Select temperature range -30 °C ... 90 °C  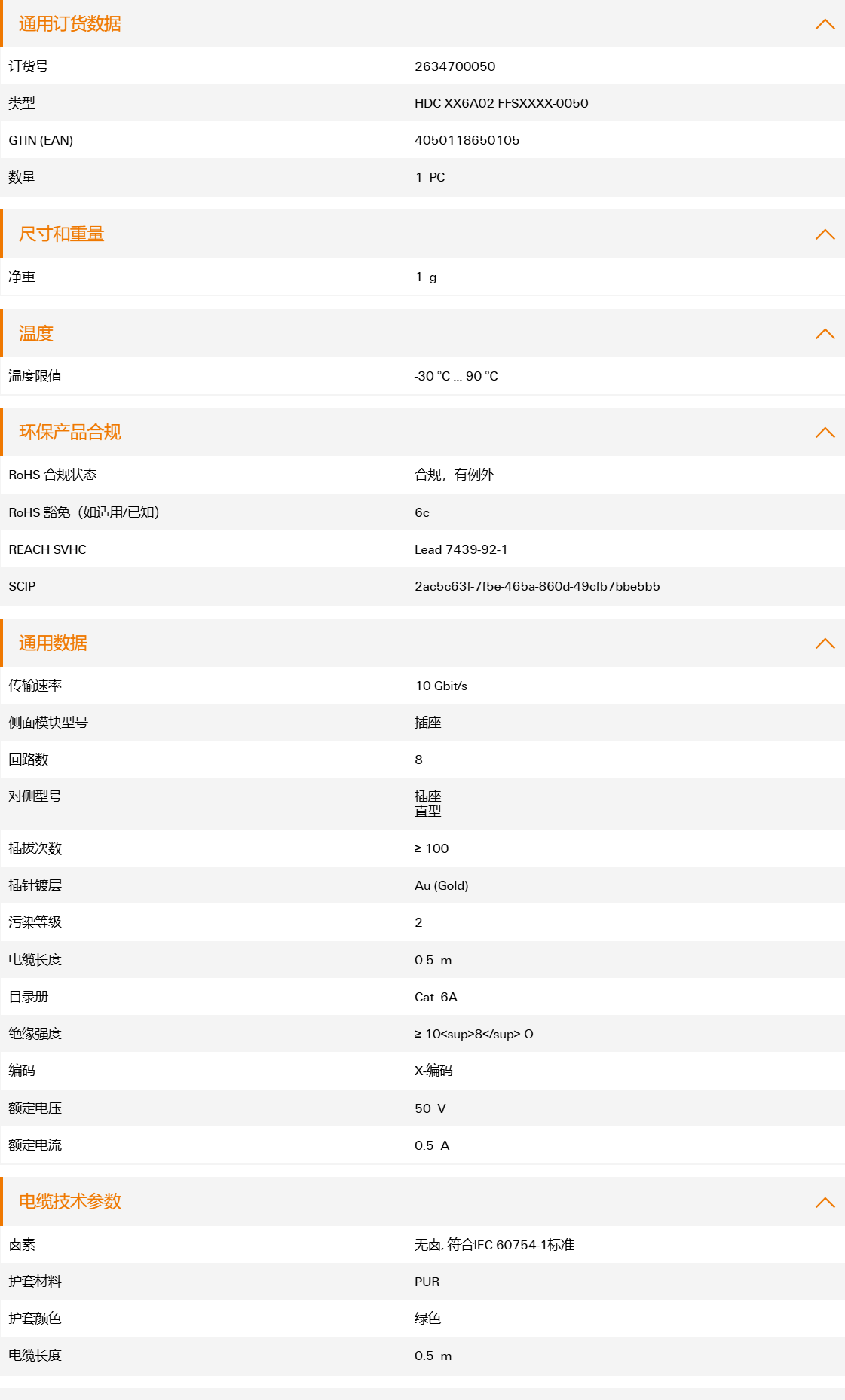tap(456, 376)
